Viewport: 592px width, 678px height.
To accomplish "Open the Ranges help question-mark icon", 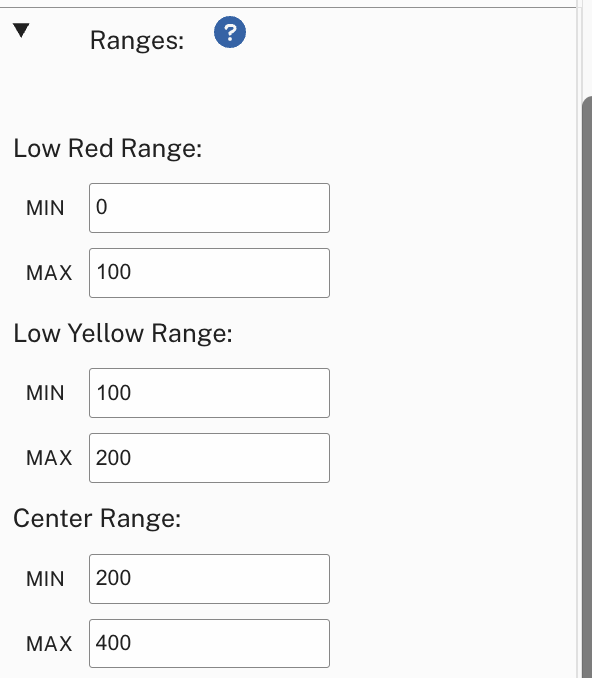I will coord(230,32).
